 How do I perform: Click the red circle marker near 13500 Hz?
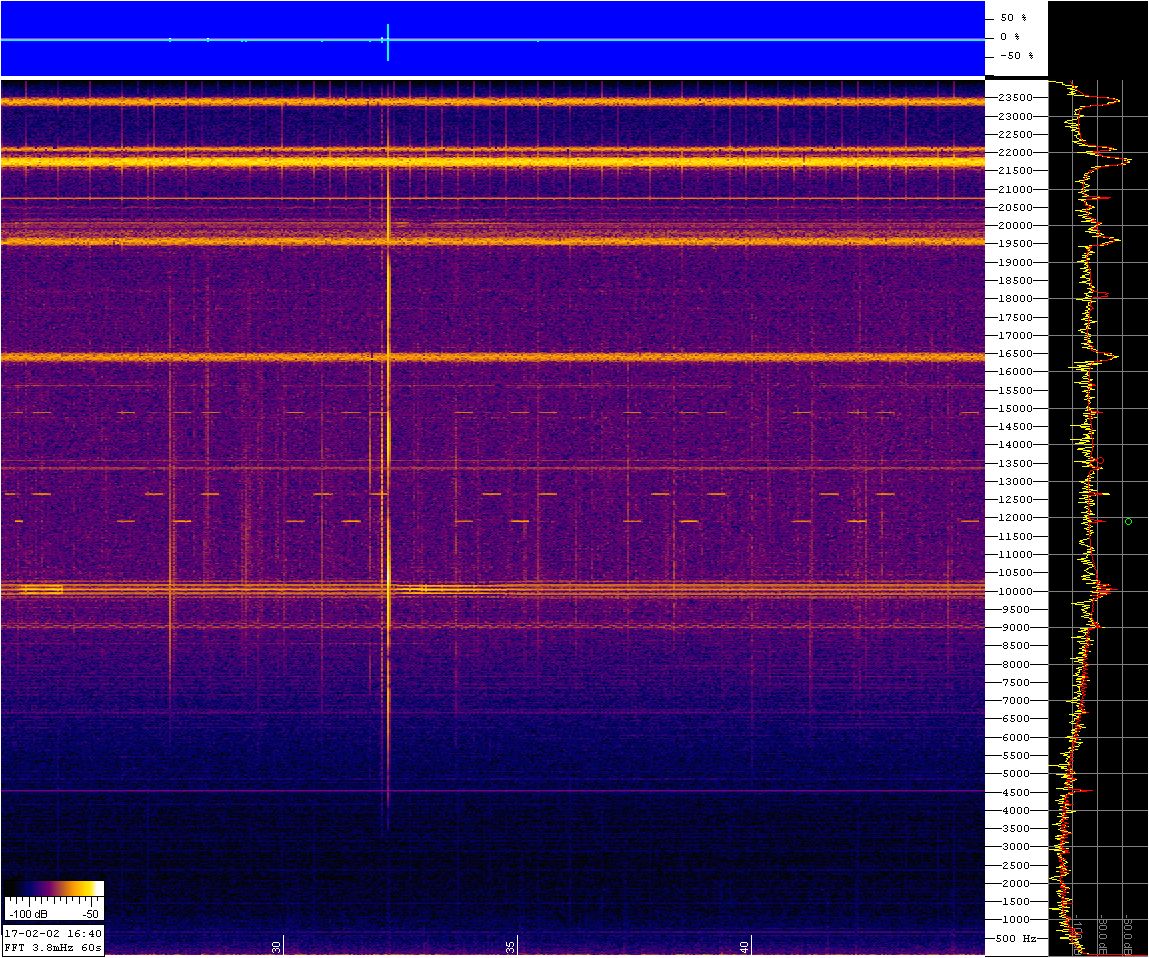coord(1098,460)
